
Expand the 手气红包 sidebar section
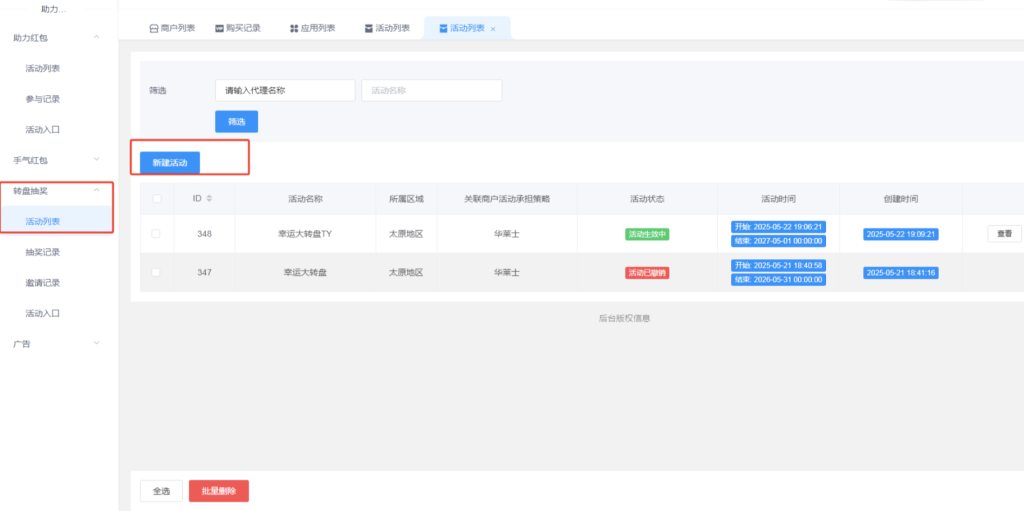tap(96, 160)
